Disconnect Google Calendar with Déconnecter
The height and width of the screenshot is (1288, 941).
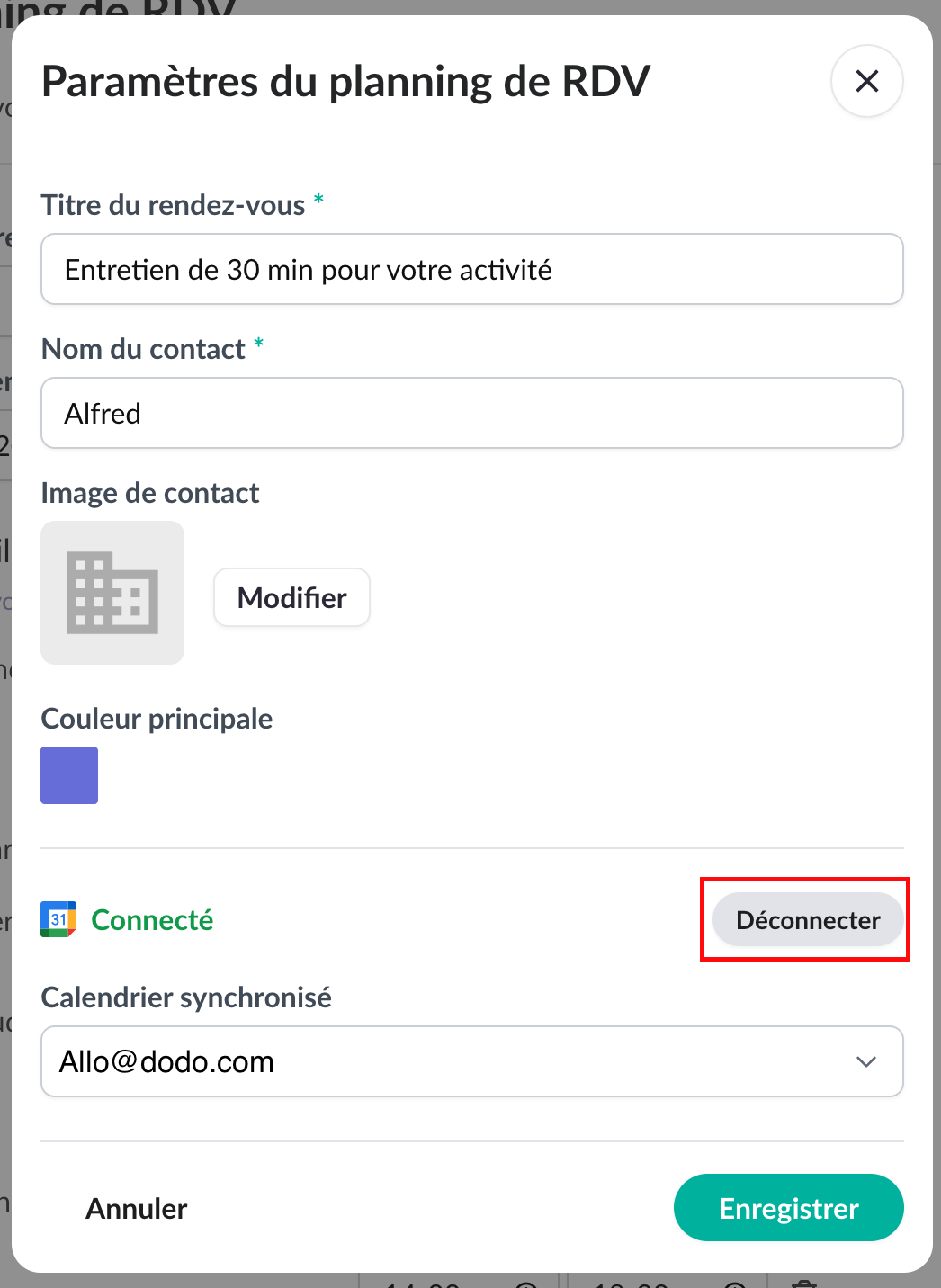807,920
